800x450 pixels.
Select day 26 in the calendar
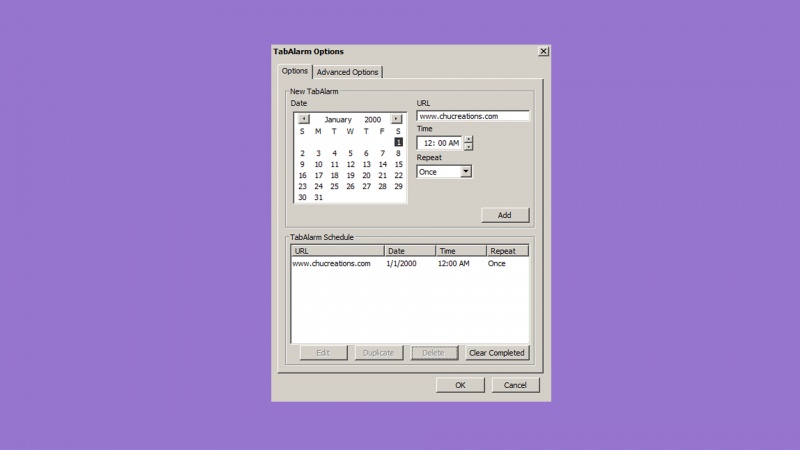click(351, 186)
